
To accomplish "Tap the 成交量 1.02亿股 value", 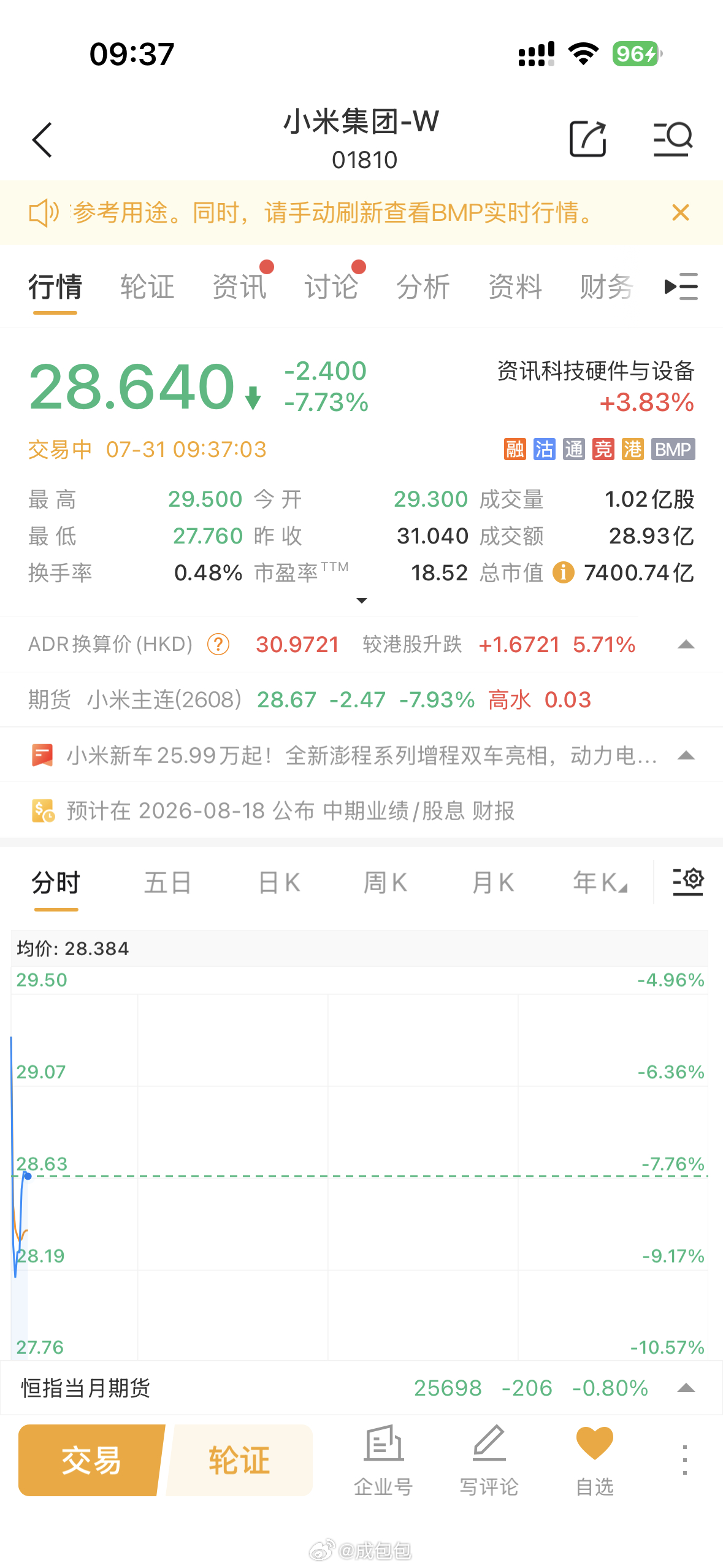I will click(x=649, y=499).
